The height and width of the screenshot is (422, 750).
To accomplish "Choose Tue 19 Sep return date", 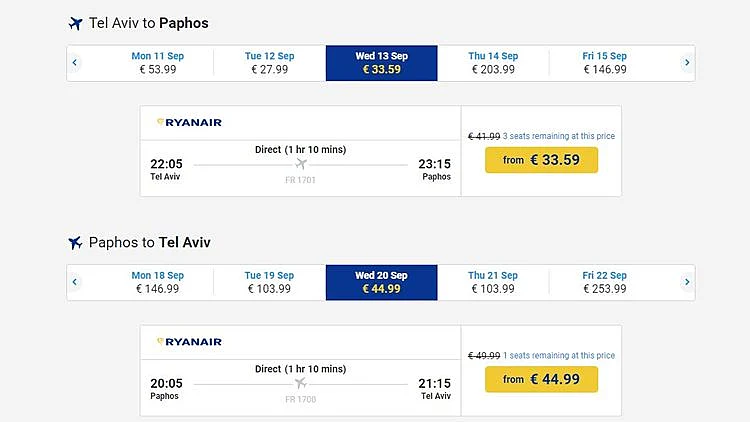I will click(x=269, y=282).
